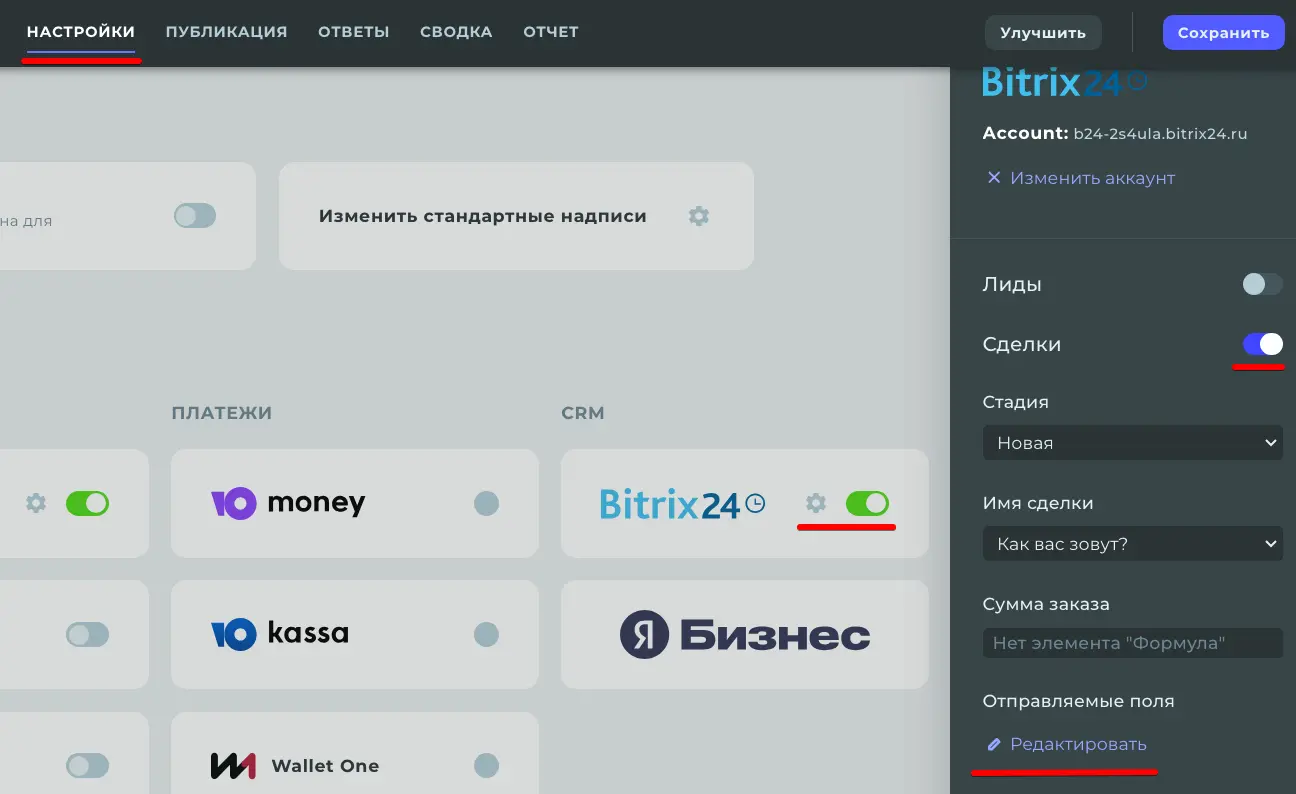Viewport: 1296px width, 794px height.
Task: Click the Улучшить button
Action: pos(1043,33)
